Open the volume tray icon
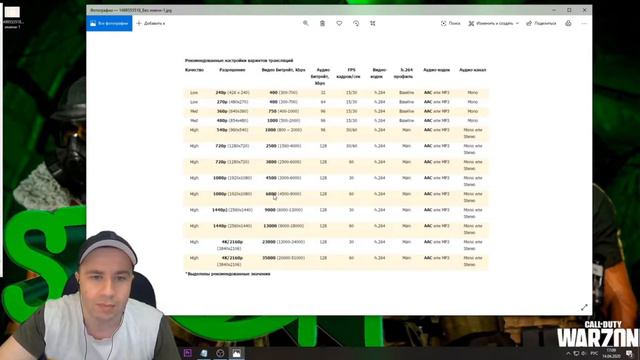The width and height of the screenshot is (640, 360). (x=584, y=353)
